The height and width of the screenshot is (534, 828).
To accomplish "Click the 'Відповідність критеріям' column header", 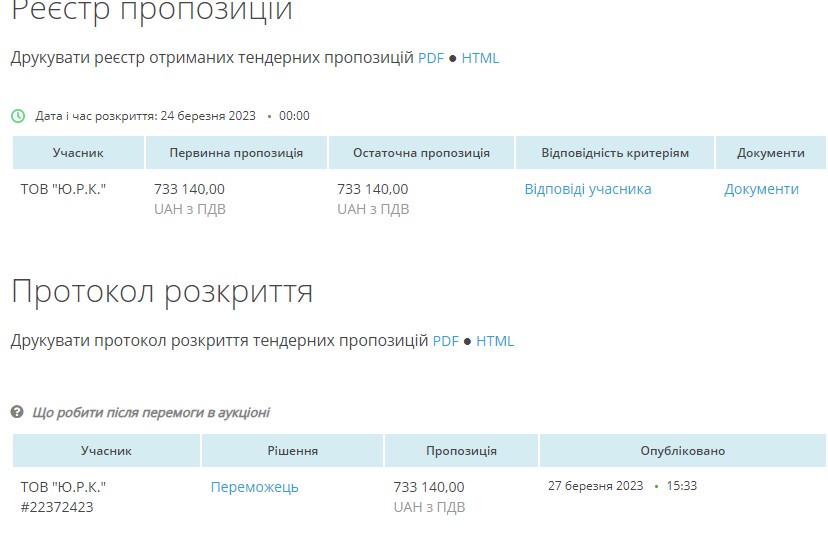I will (615, 153).
